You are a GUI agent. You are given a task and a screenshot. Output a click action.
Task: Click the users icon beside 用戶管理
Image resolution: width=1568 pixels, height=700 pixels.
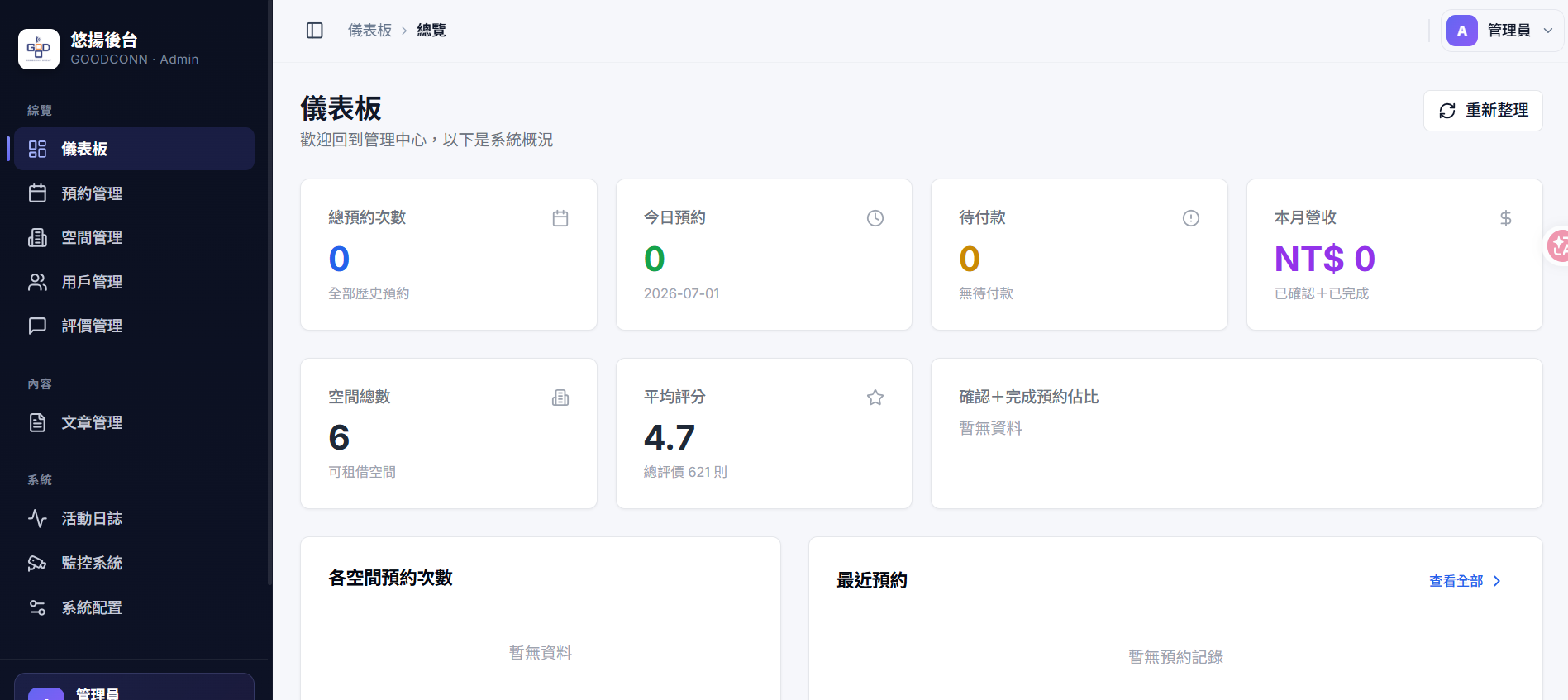[37, 282]
